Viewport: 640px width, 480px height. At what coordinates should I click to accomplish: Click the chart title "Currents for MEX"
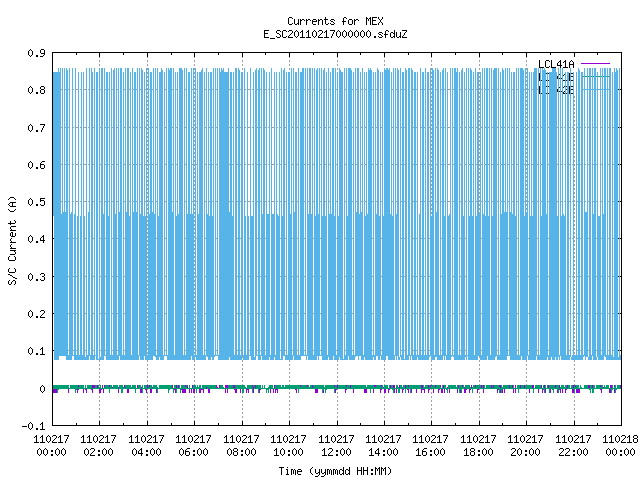pyautogui.click(x=335, y=21)
